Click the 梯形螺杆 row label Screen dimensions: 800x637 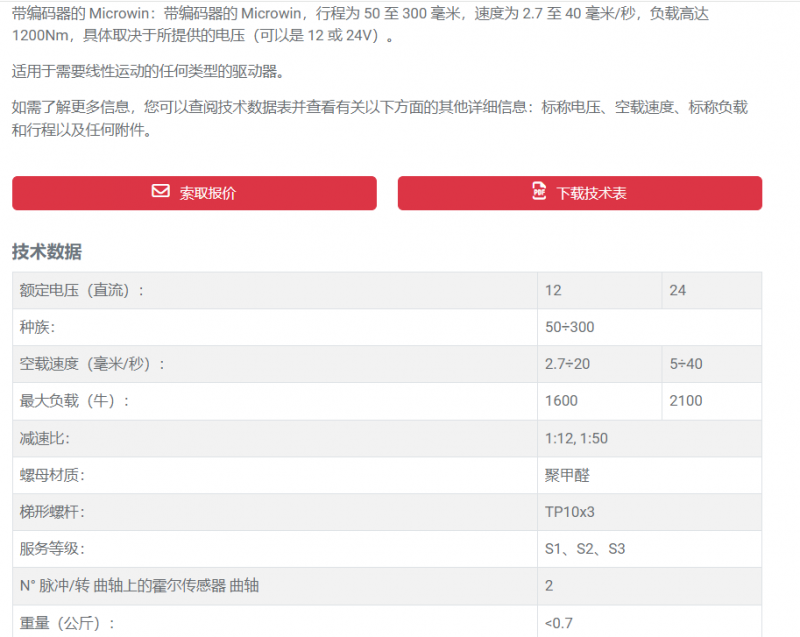(52, 512)
